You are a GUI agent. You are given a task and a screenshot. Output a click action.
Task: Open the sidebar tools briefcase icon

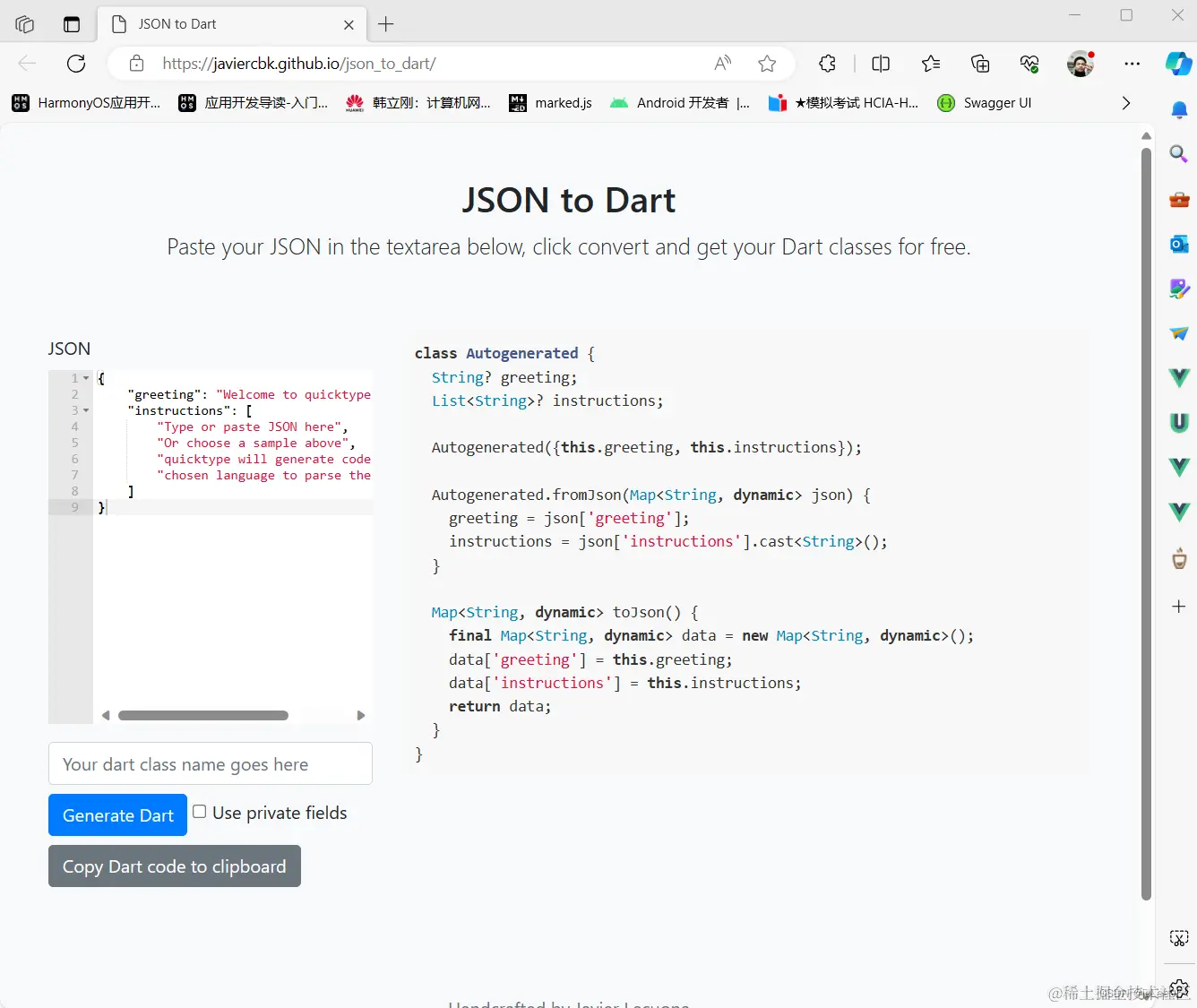[1179, 199]
